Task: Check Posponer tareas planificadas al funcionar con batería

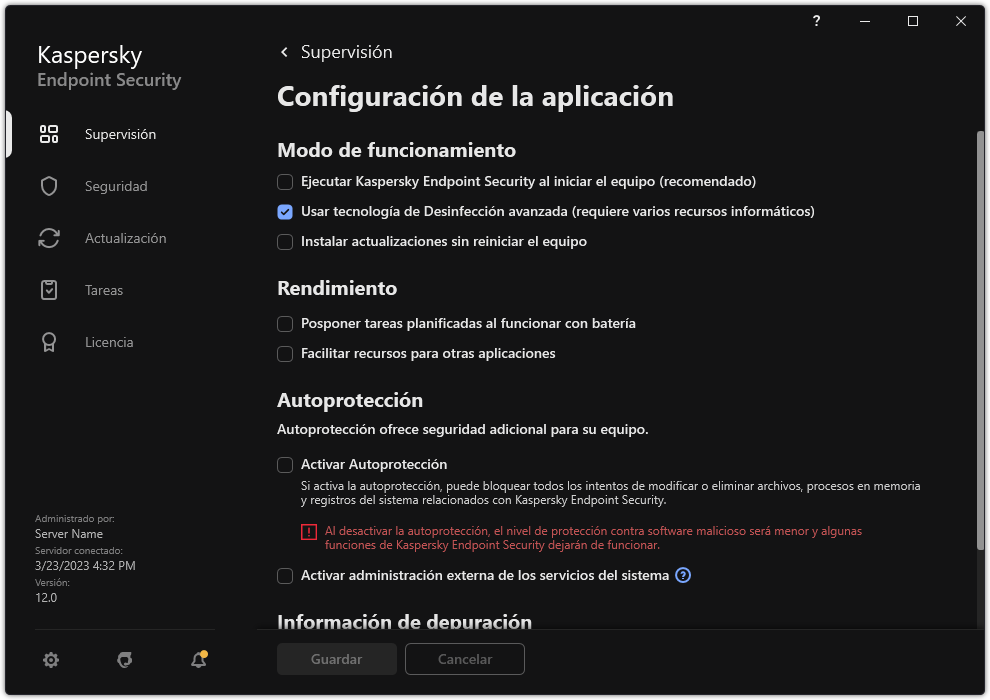Action: (285, 324)
